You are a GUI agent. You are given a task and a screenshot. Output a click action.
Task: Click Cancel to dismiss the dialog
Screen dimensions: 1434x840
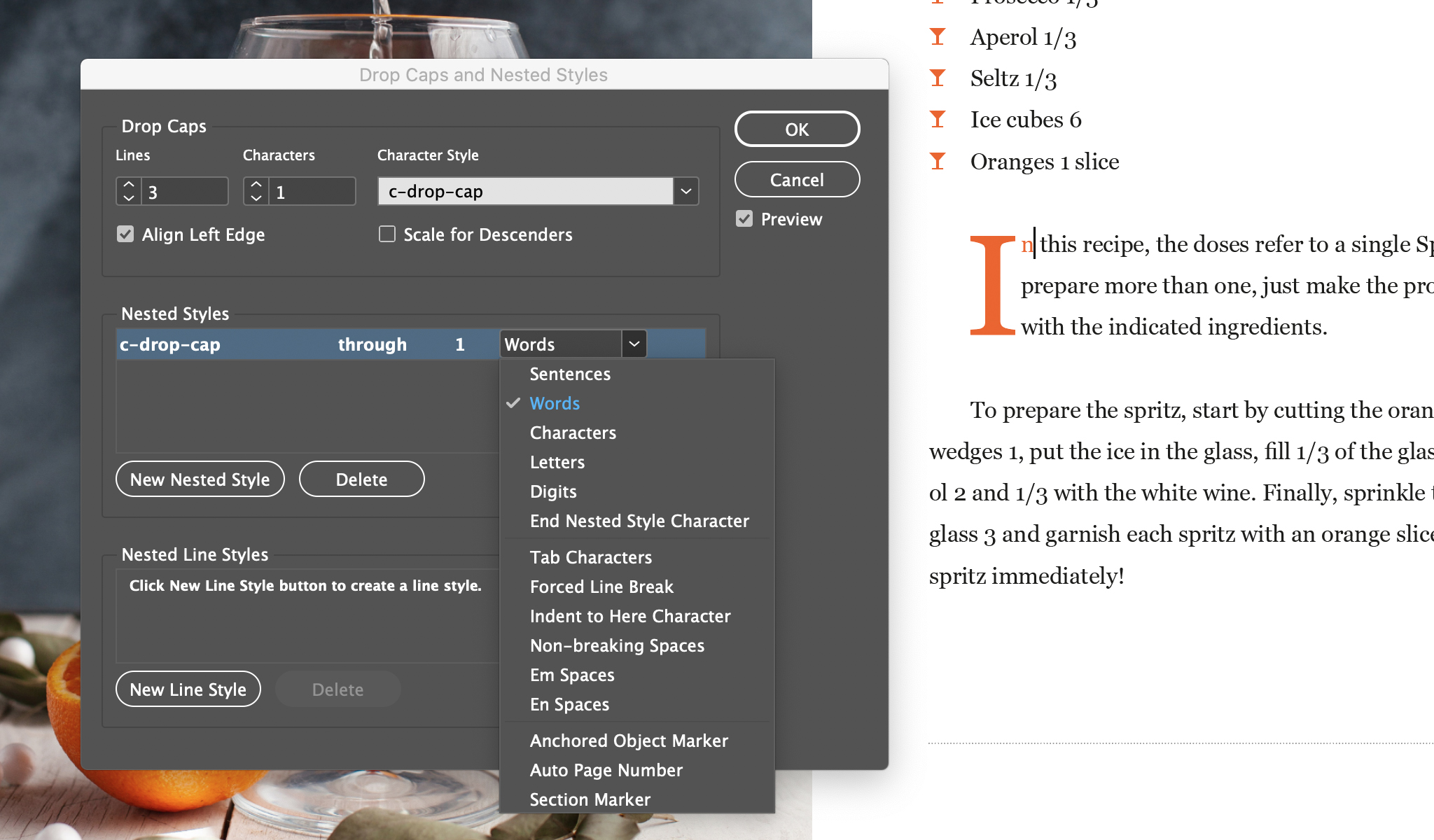pyautogui.click(x=797, y=179)
